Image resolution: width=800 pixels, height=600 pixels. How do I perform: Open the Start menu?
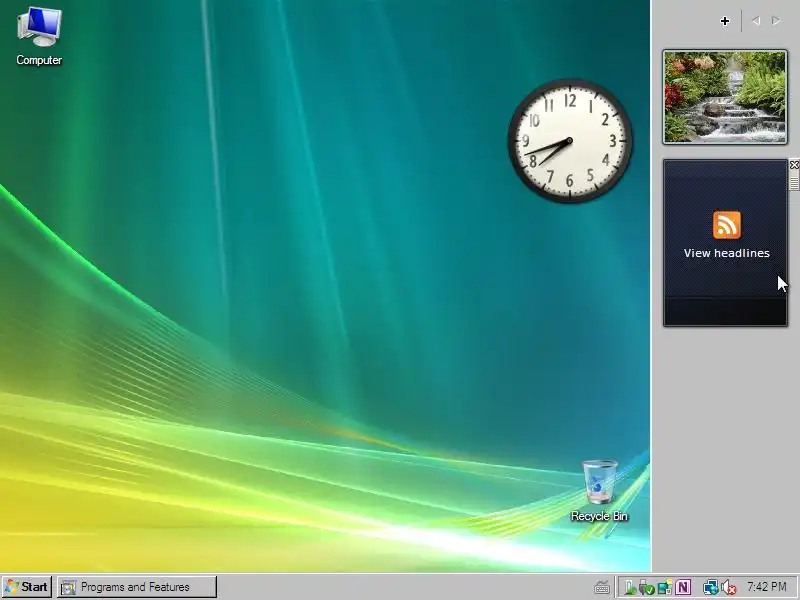click(27, 587)
